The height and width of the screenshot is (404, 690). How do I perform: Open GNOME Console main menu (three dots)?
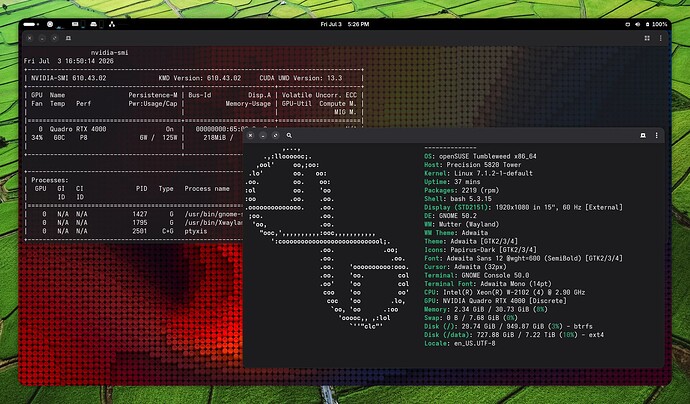click(x=657, y=136)
